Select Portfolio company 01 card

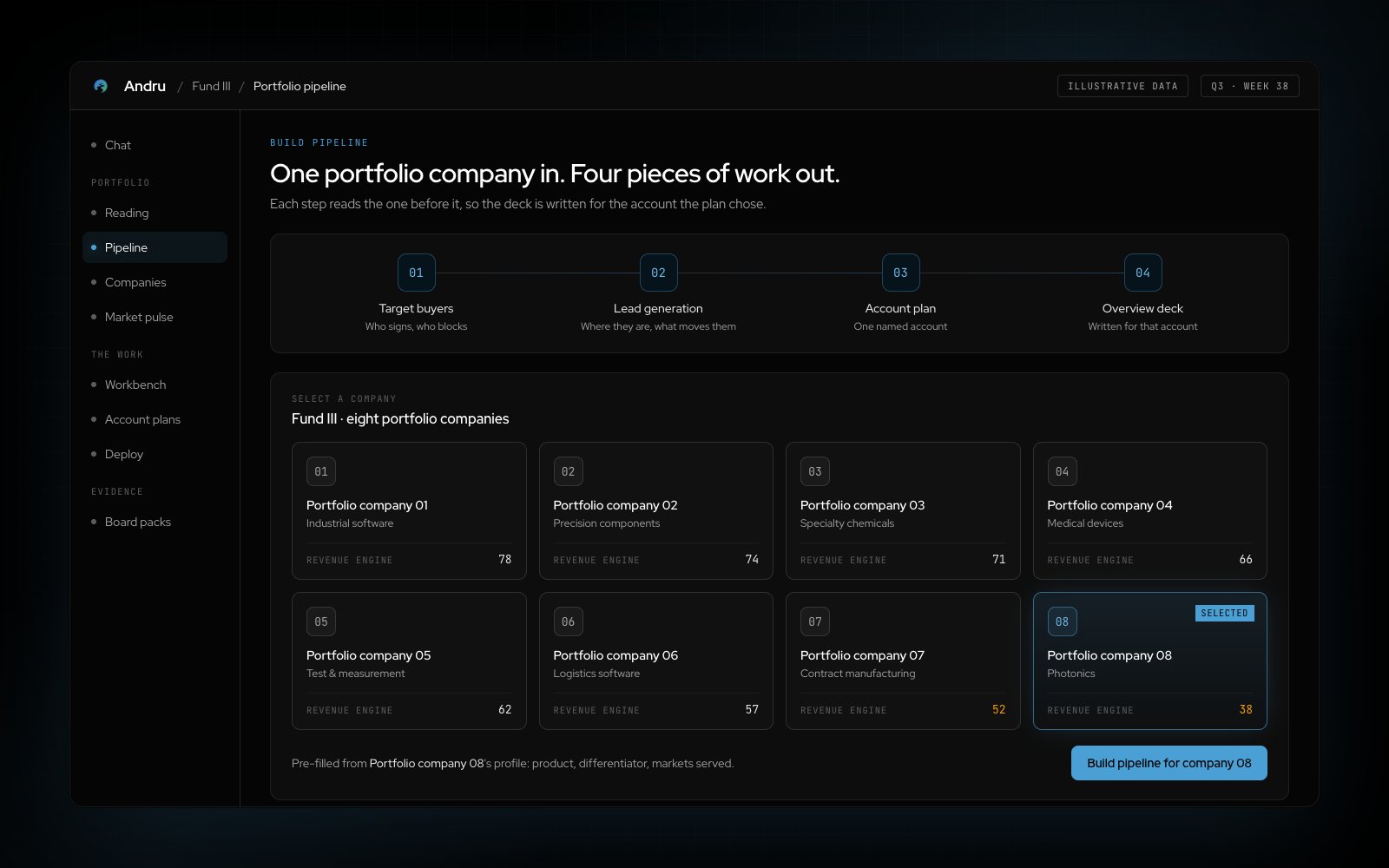409,510
